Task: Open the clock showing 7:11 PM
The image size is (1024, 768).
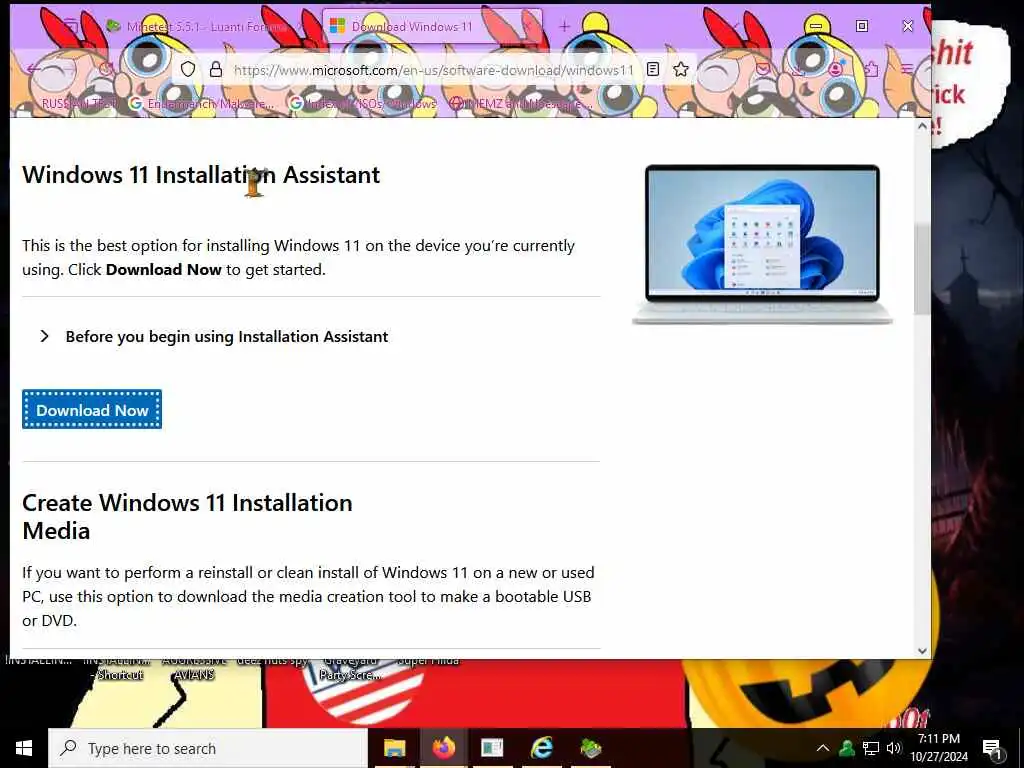Action: click(939, 748)
